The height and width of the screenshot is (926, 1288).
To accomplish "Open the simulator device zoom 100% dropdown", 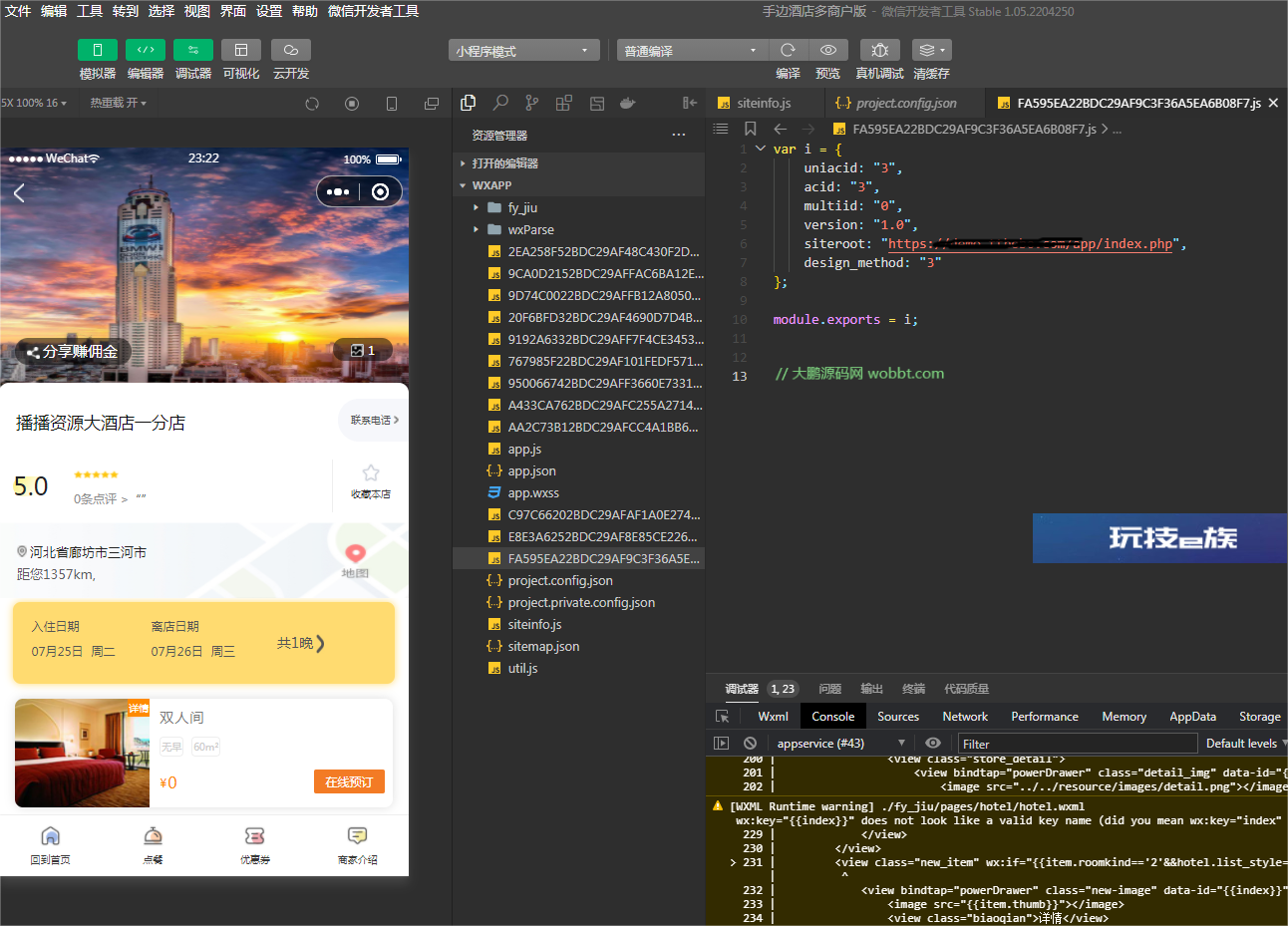I will 36,103.
